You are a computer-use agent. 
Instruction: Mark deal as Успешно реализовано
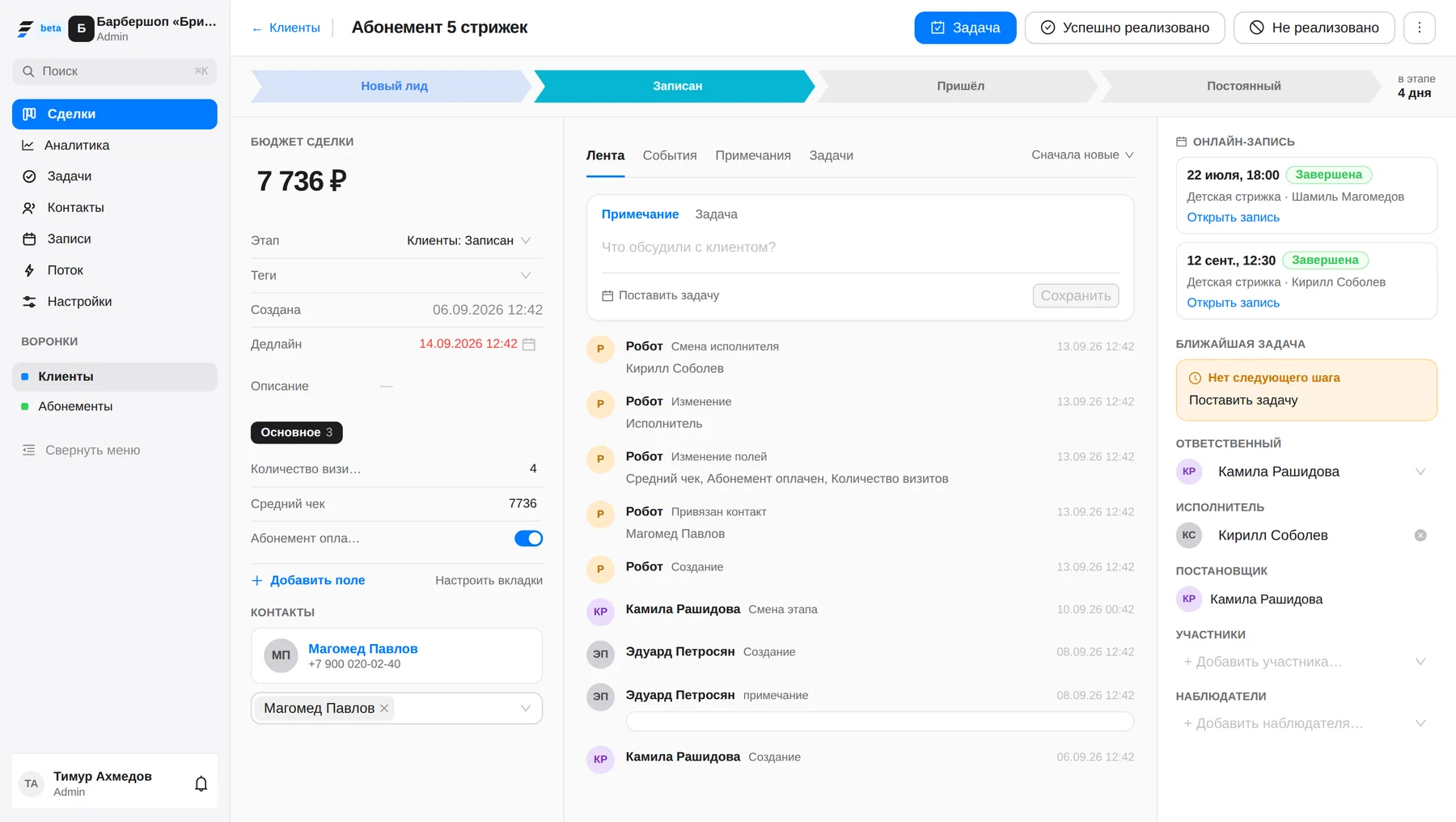(1124, 28)
